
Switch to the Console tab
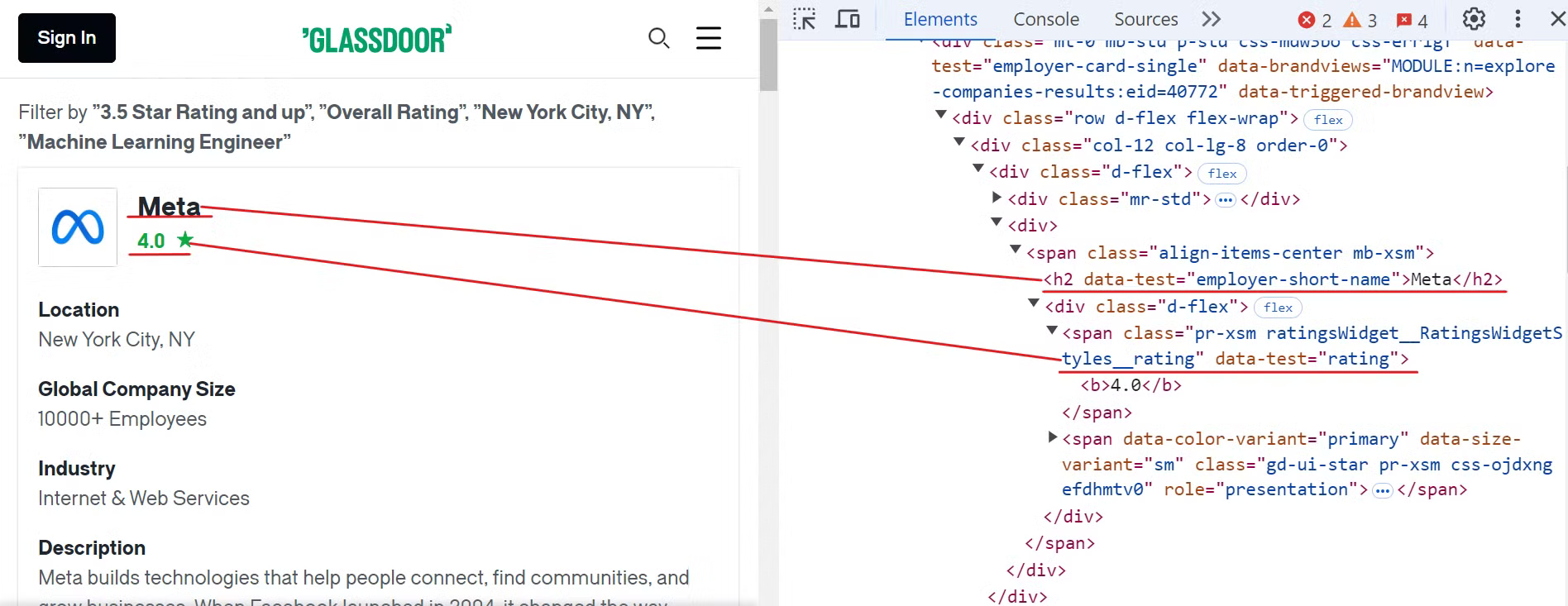1046,19
